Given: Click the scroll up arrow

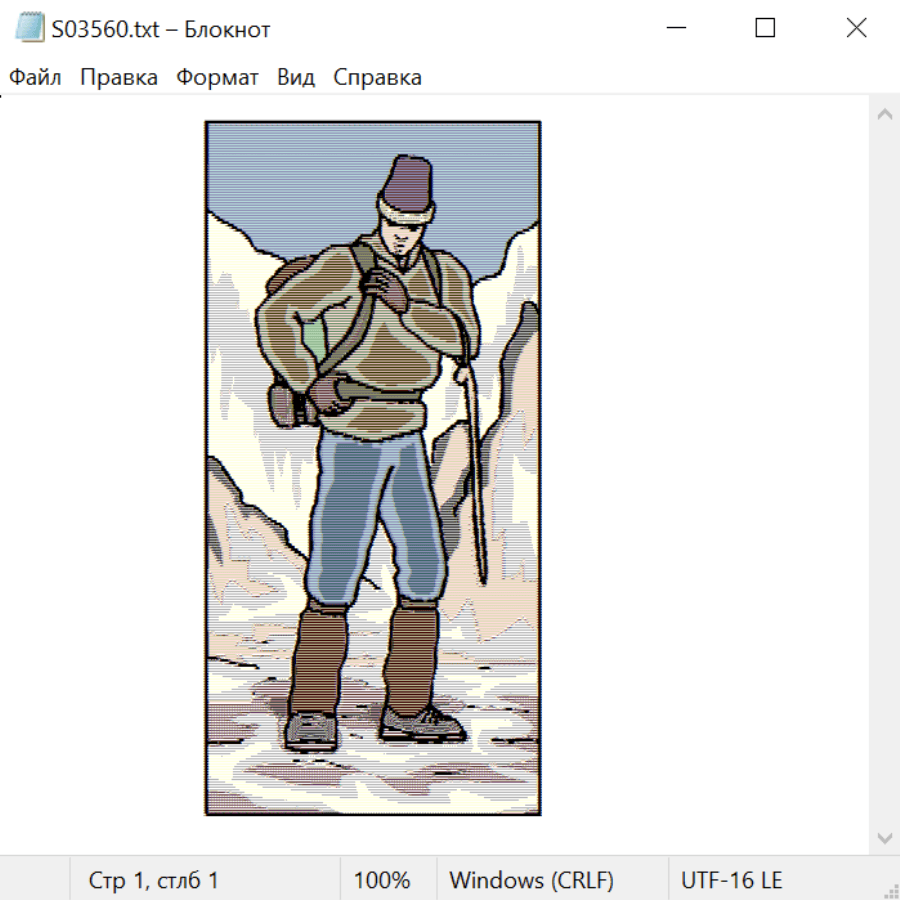Looking at the screenshot, I should click(x=884, y=114).
